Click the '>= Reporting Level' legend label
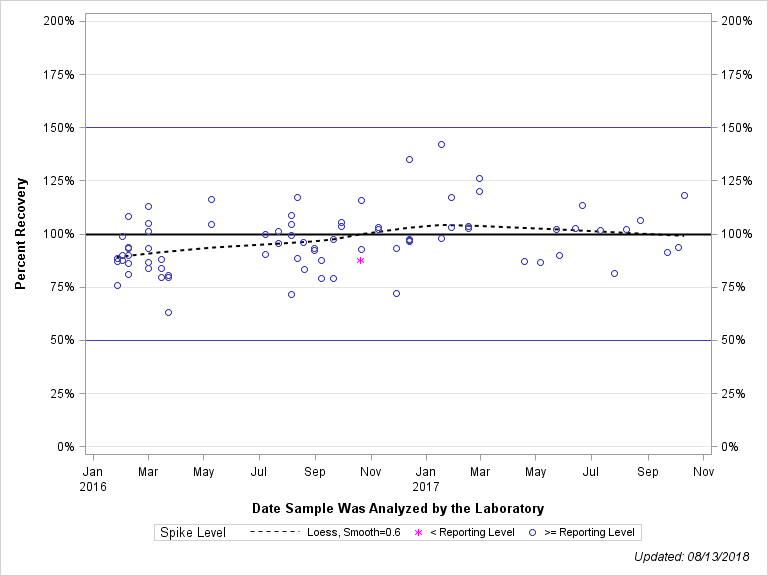 590,532
